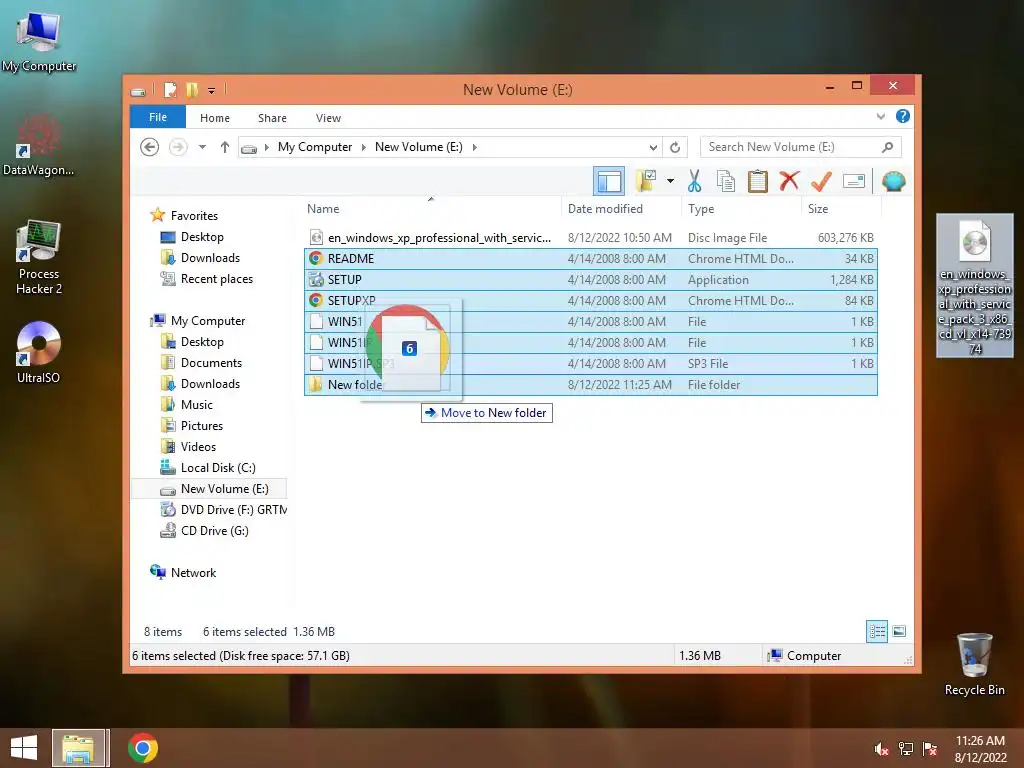The image size is (1024, 768).
Task: Click the folder options toolbar icon
Action: point(646,181)
